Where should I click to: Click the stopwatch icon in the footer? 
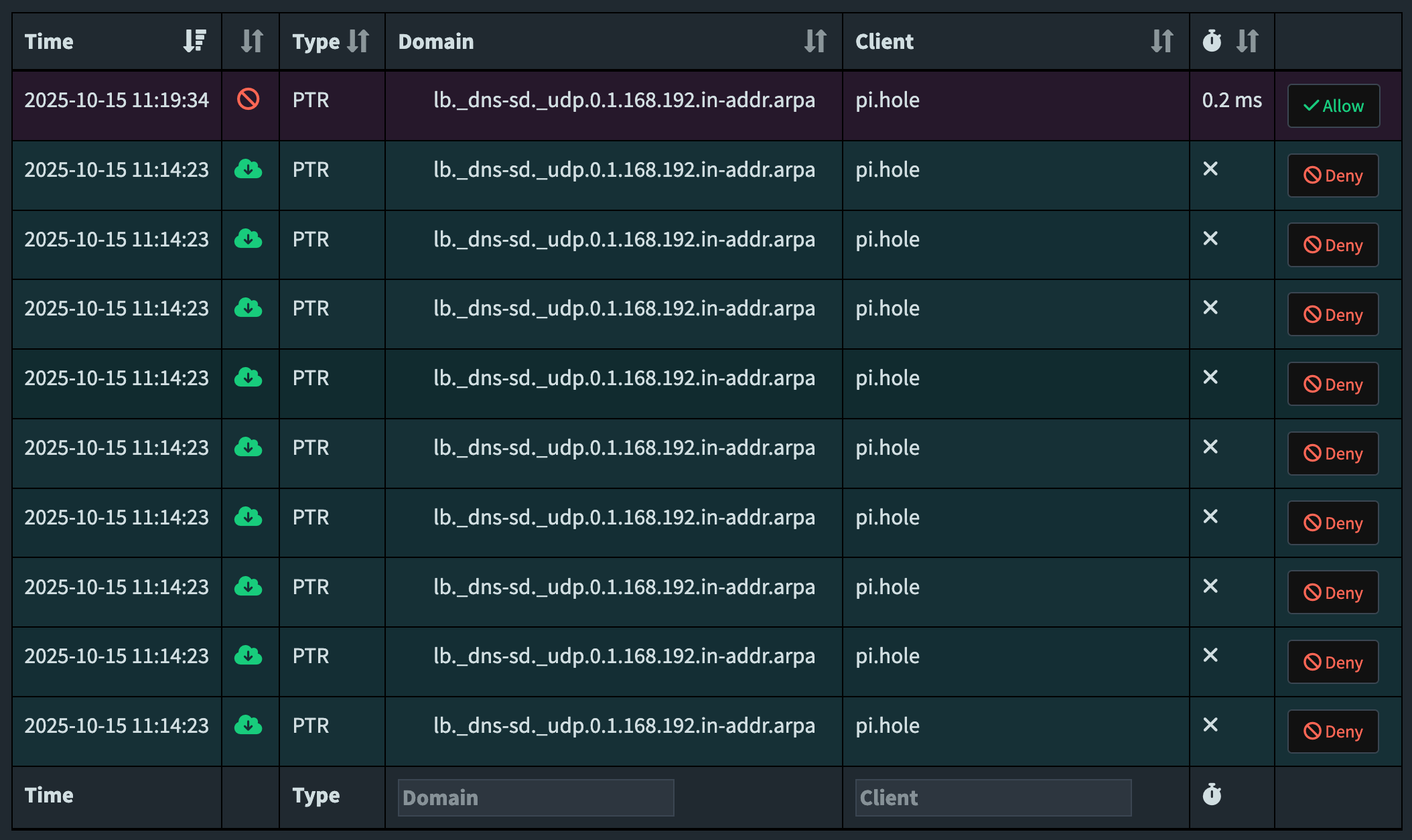1212,795
